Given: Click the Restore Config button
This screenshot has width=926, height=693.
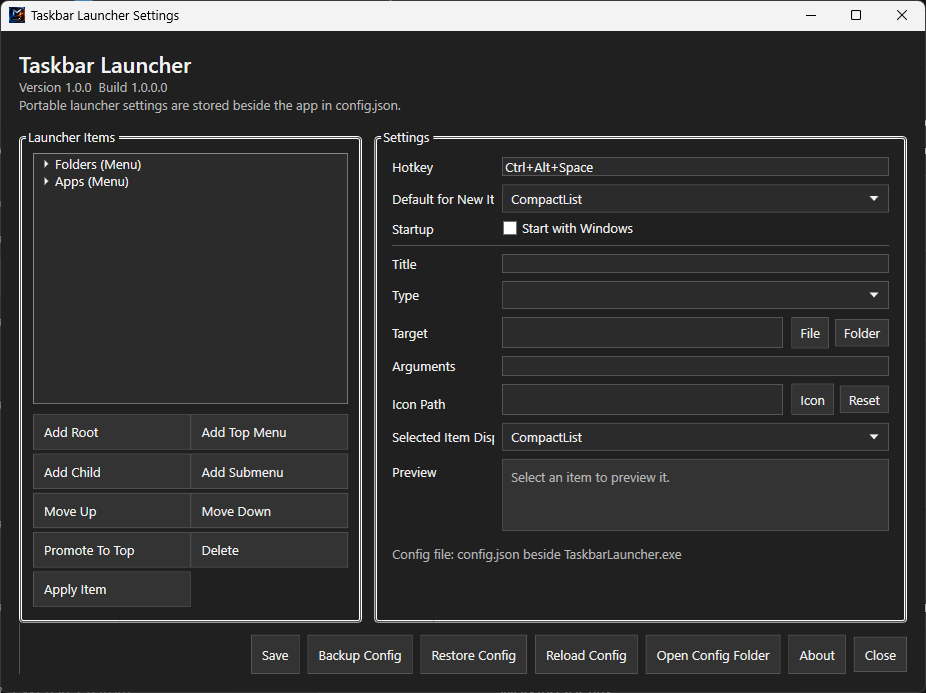Looking at the screenshot, I should (x=473, y=655).
